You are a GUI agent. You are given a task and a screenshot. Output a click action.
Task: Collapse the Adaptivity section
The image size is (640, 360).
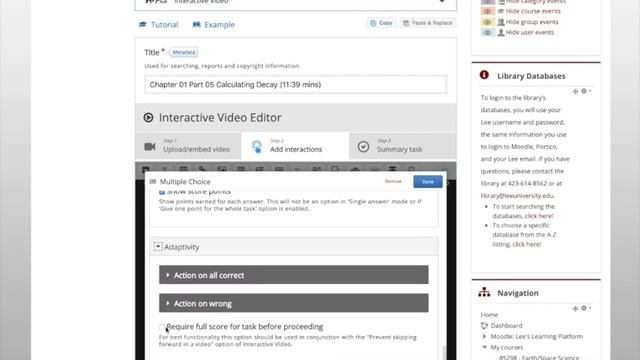pyautogui.click(x=158, y=247)
